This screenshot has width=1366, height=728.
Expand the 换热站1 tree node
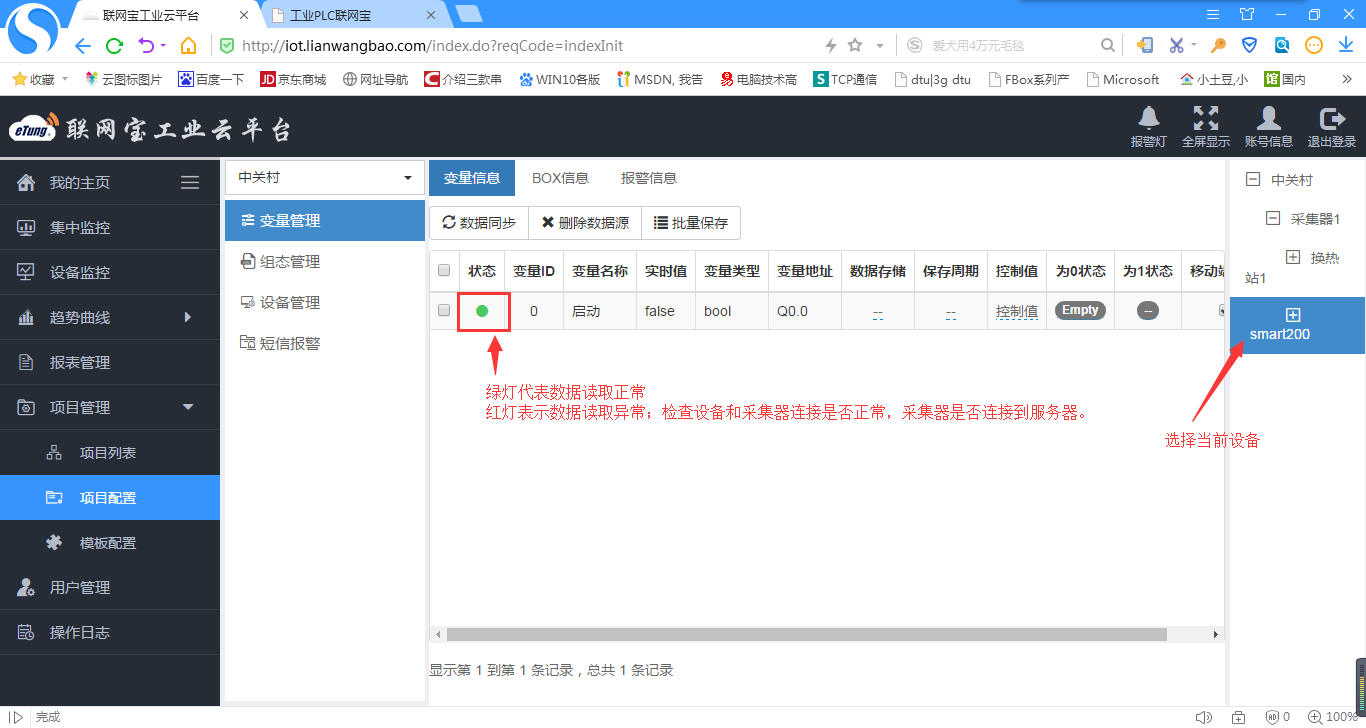(1293, 257)
